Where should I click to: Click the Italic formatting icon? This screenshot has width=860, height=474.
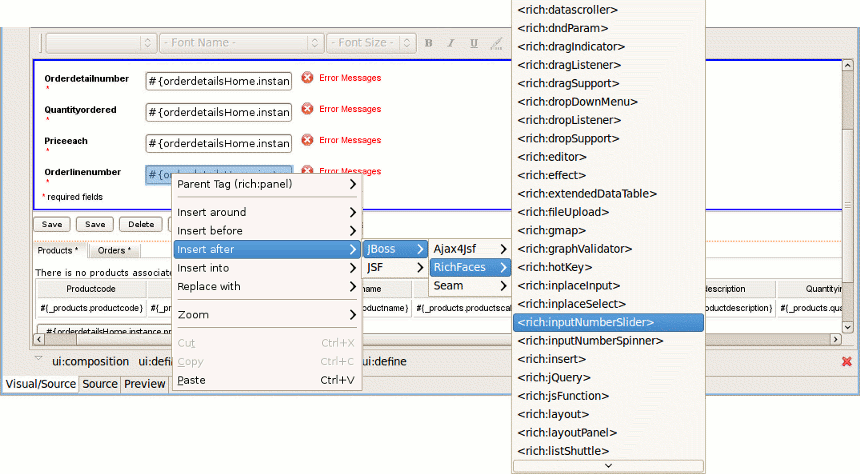click(451, 43)
